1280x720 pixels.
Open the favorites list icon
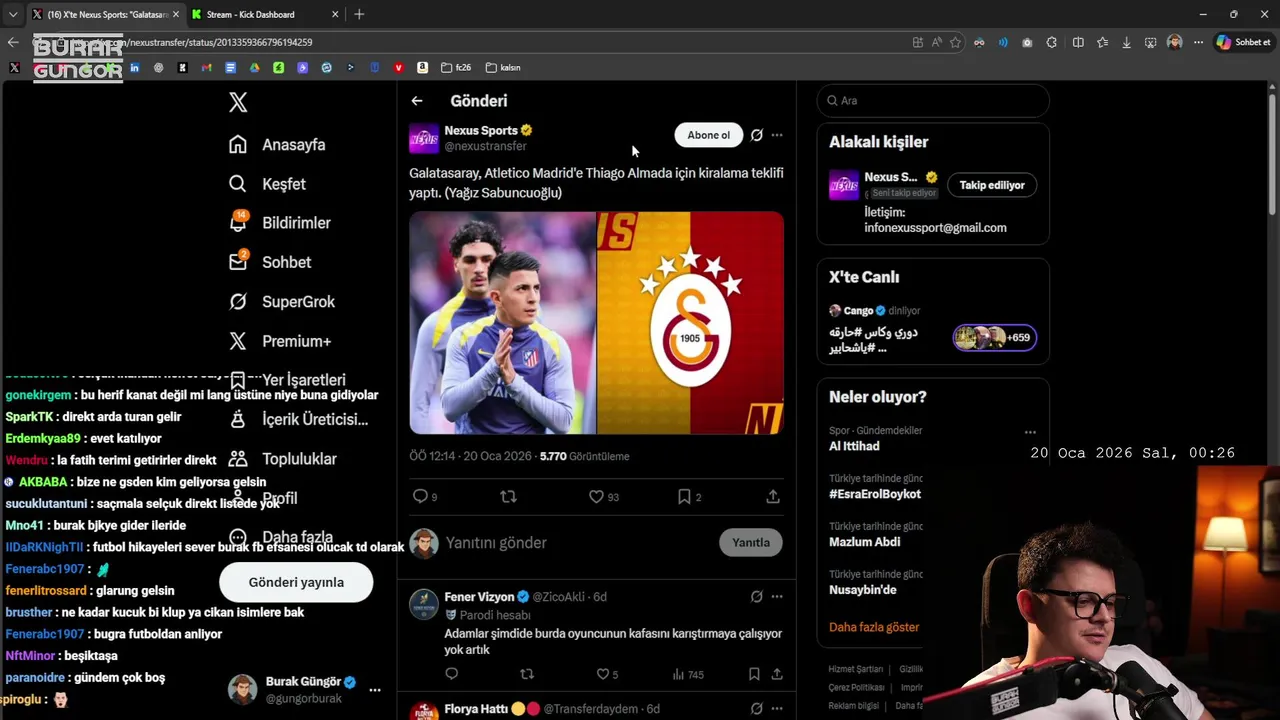(1102, 43)
